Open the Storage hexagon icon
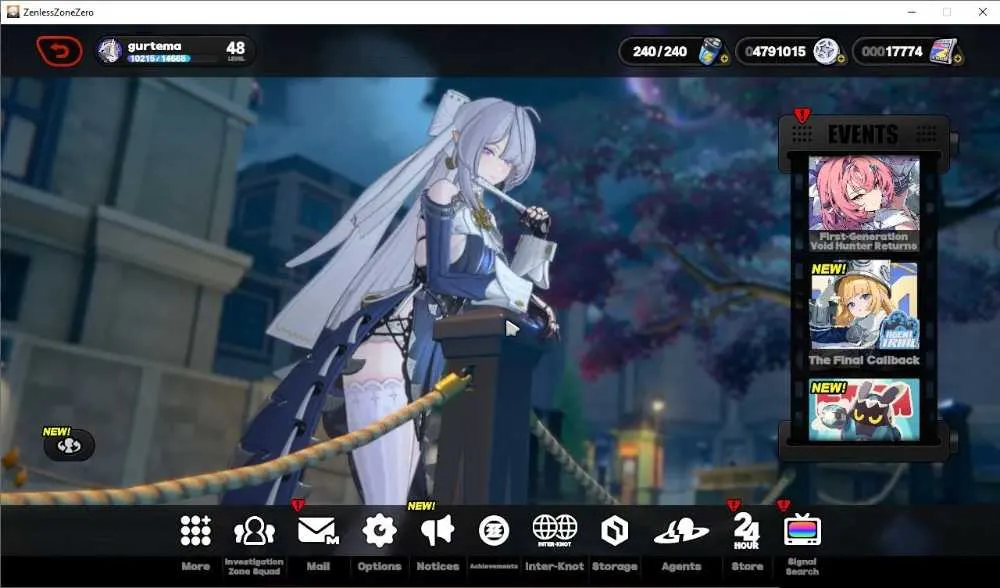The width and height of the screenshot is (1000, 588). tap(615, 531)
